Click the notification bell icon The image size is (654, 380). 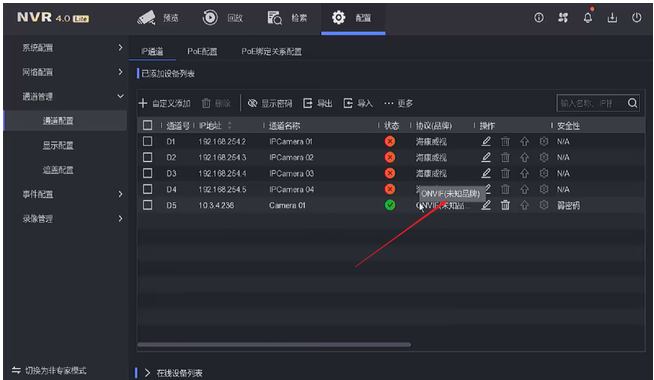tap(588, 18)
